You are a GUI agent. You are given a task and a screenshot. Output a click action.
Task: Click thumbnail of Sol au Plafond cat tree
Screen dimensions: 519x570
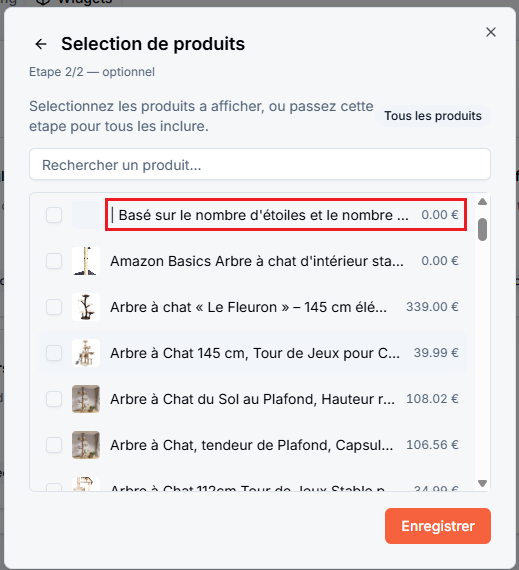coord(86,399)
